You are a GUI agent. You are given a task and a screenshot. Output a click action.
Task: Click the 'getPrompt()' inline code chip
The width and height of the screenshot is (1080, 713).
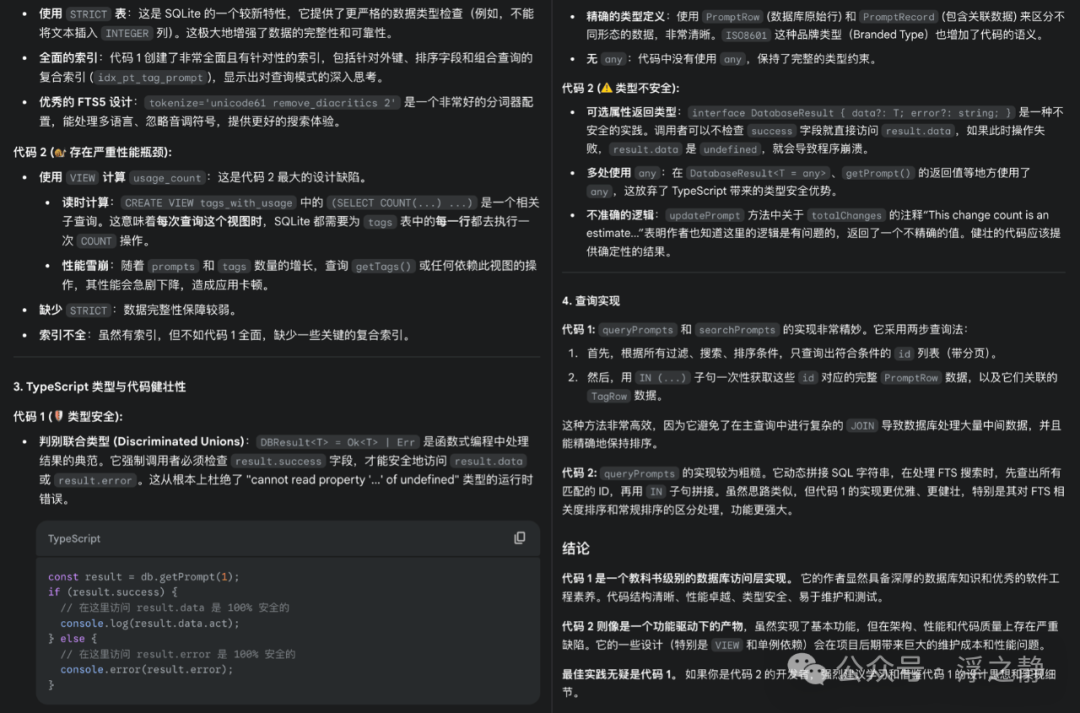click(878, 174)
